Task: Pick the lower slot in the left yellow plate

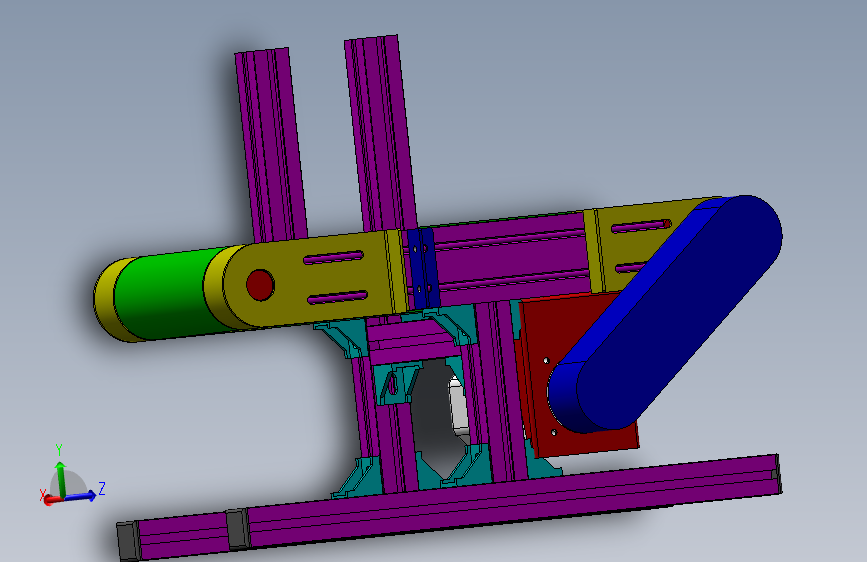Action: 337,298
